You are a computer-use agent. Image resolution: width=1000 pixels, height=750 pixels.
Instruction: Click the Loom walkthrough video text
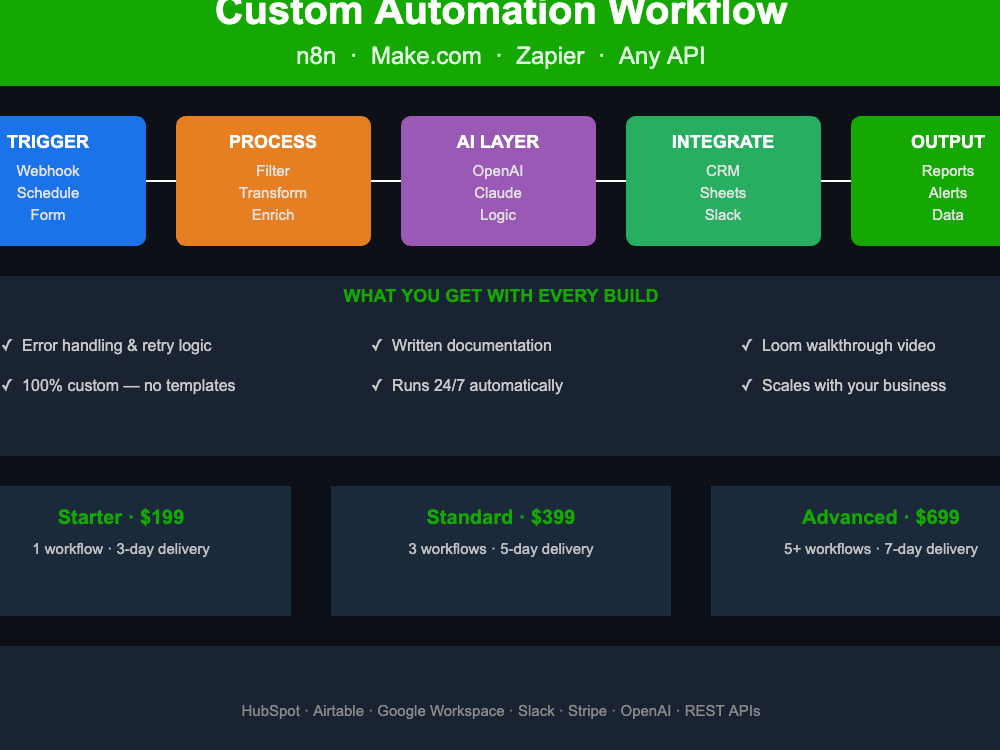pos(849,346)
